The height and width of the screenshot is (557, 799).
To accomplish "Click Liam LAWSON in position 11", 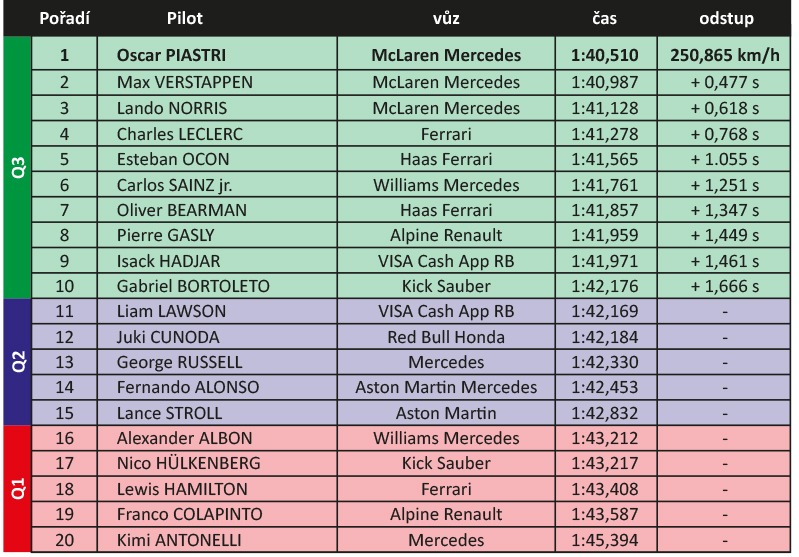I will click(x=171, y=311).
